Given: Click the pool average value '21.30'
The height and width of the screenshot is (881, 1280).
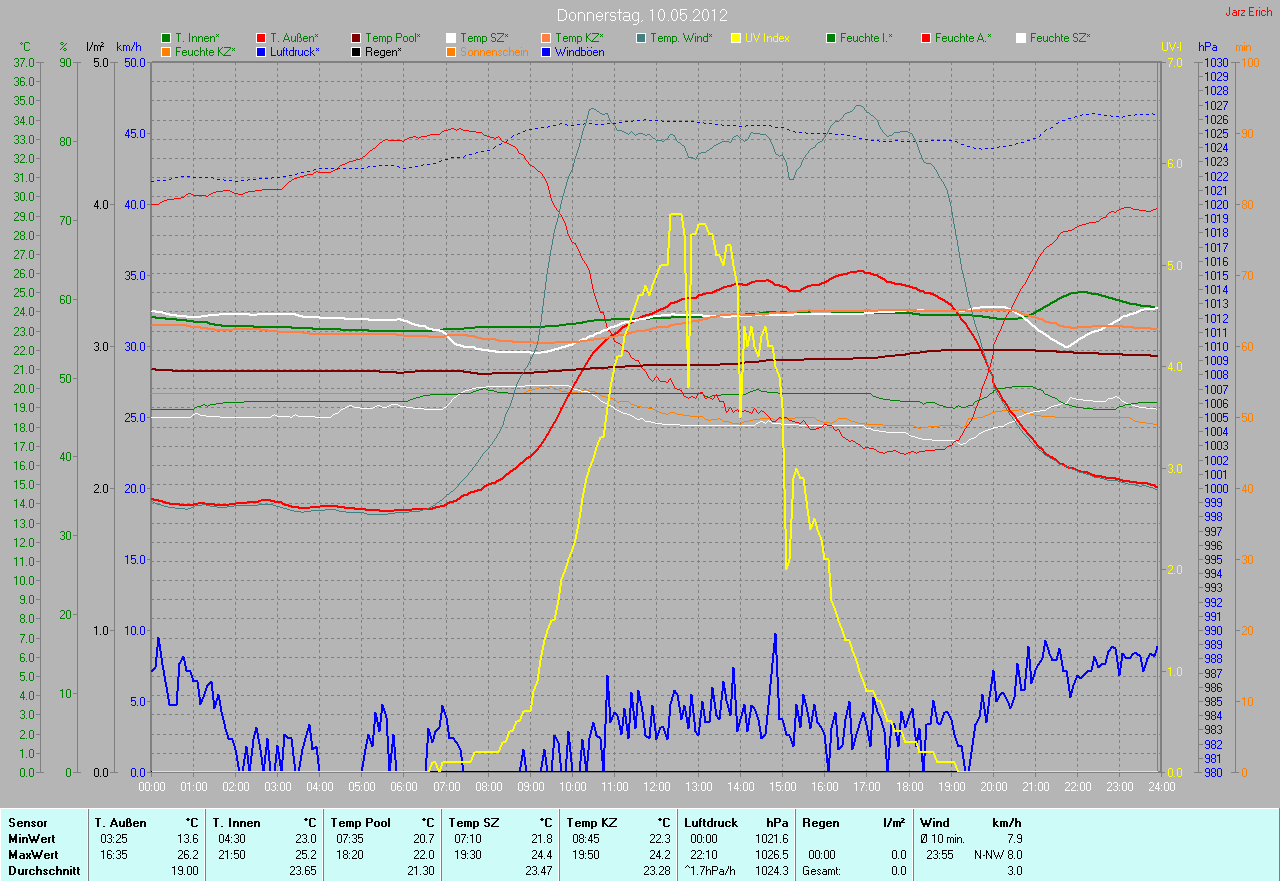Looking at the screenshot, I should pyautogui.click(x=420, y=871).
